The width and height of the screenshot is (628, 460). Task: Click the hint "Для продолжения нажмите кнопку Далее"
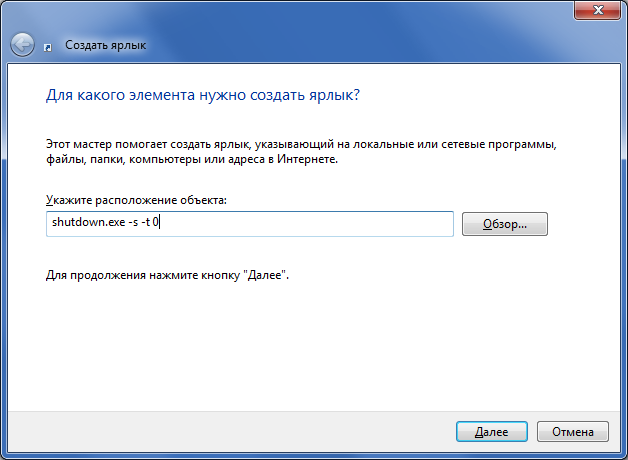[x=168, y=273]
